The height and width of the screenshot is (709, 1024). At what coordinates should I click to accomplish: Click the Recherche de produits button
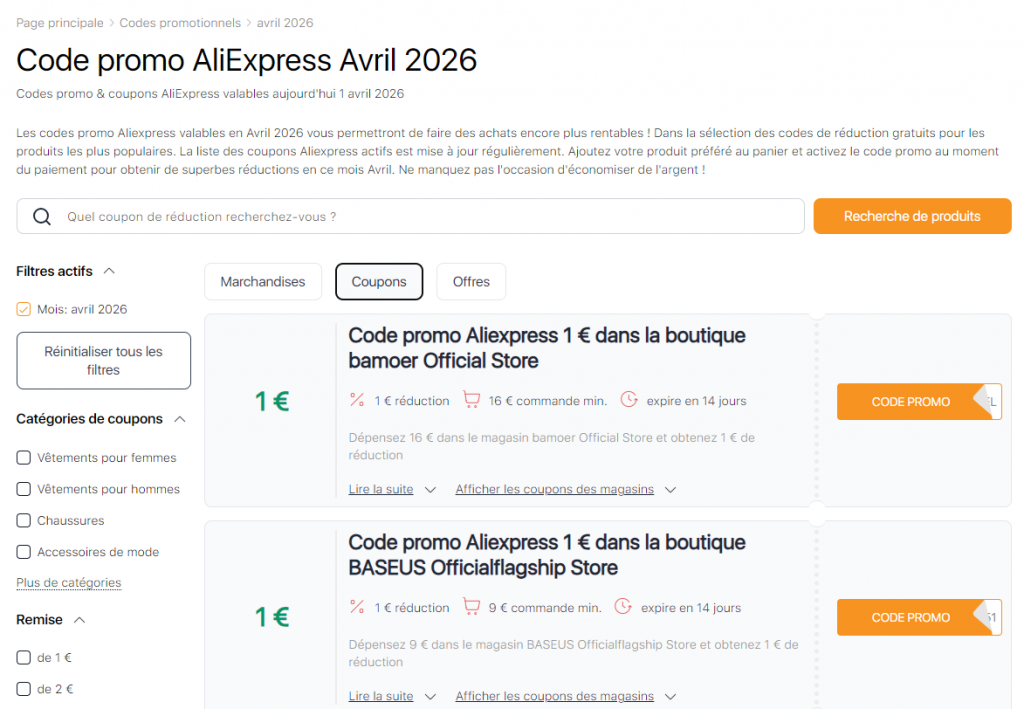911,216
